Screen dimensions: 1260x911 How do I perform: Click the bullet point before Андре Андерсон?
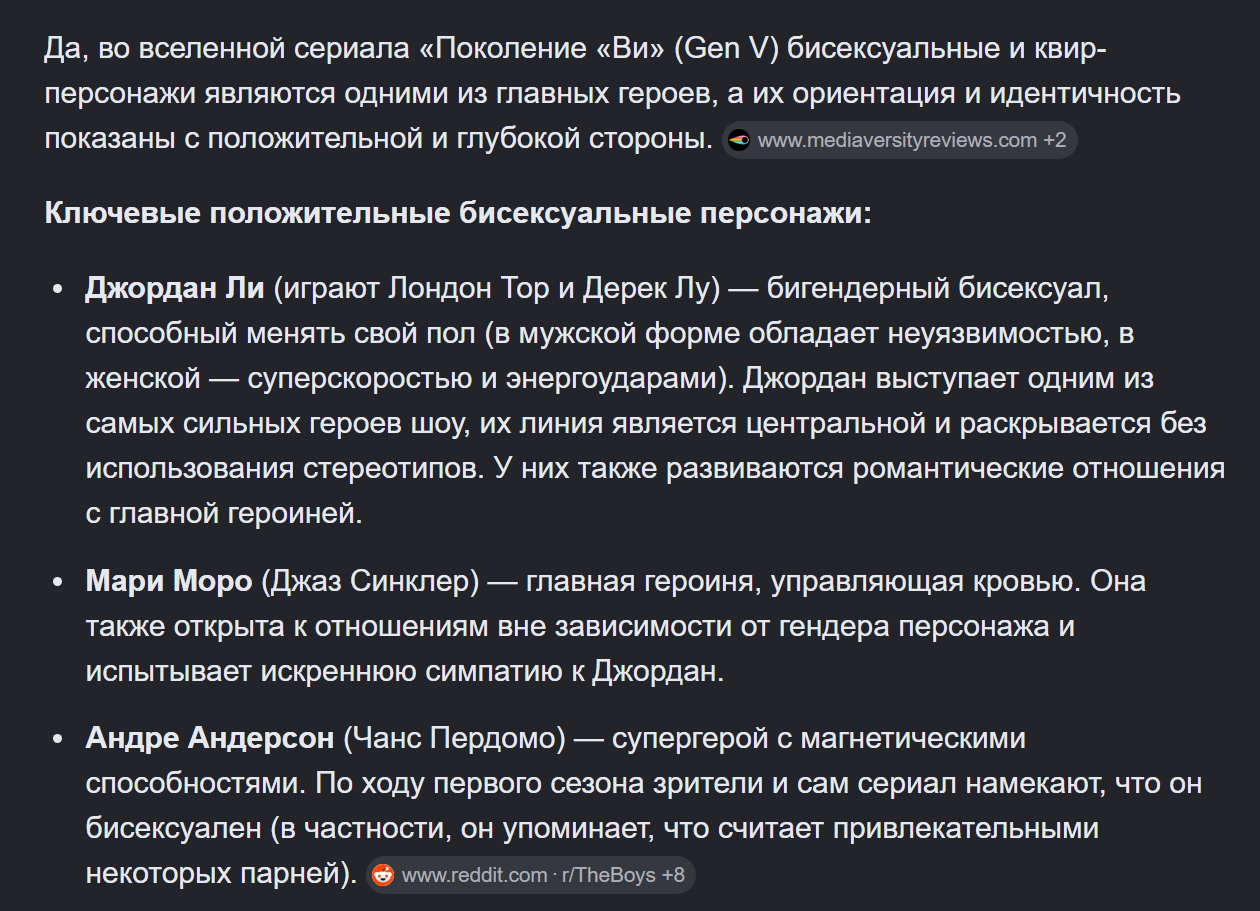coord(58,739)
